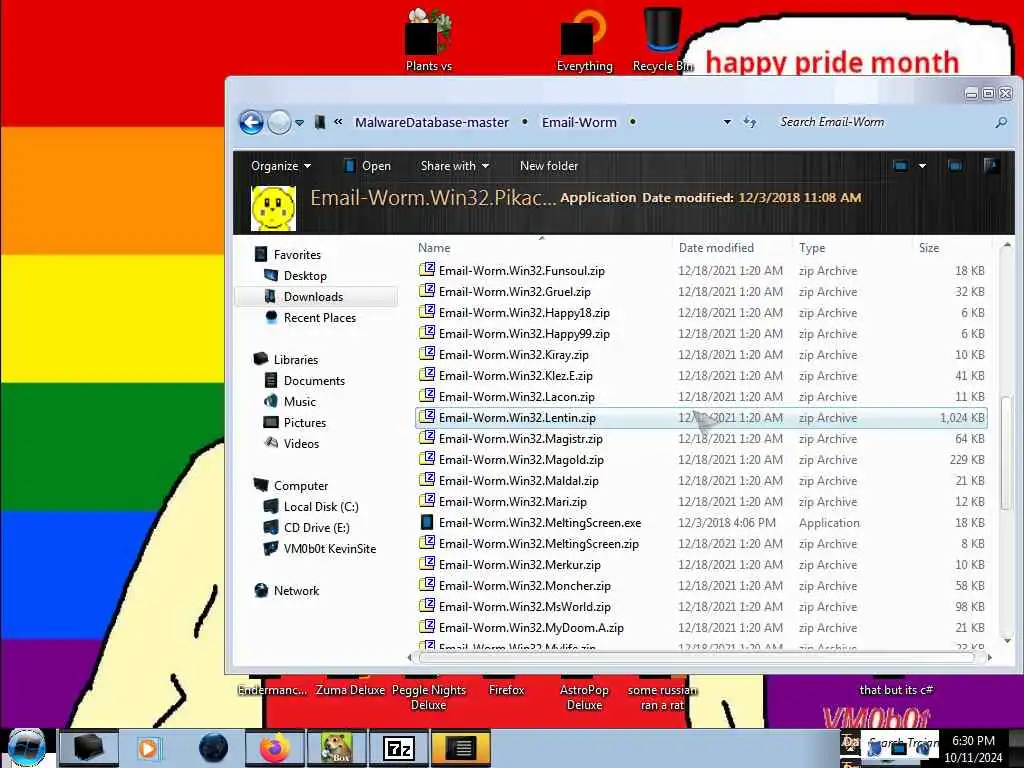The image size is (1024, 768).
Task: Open Videos library
Action: (x=301, y=443)
